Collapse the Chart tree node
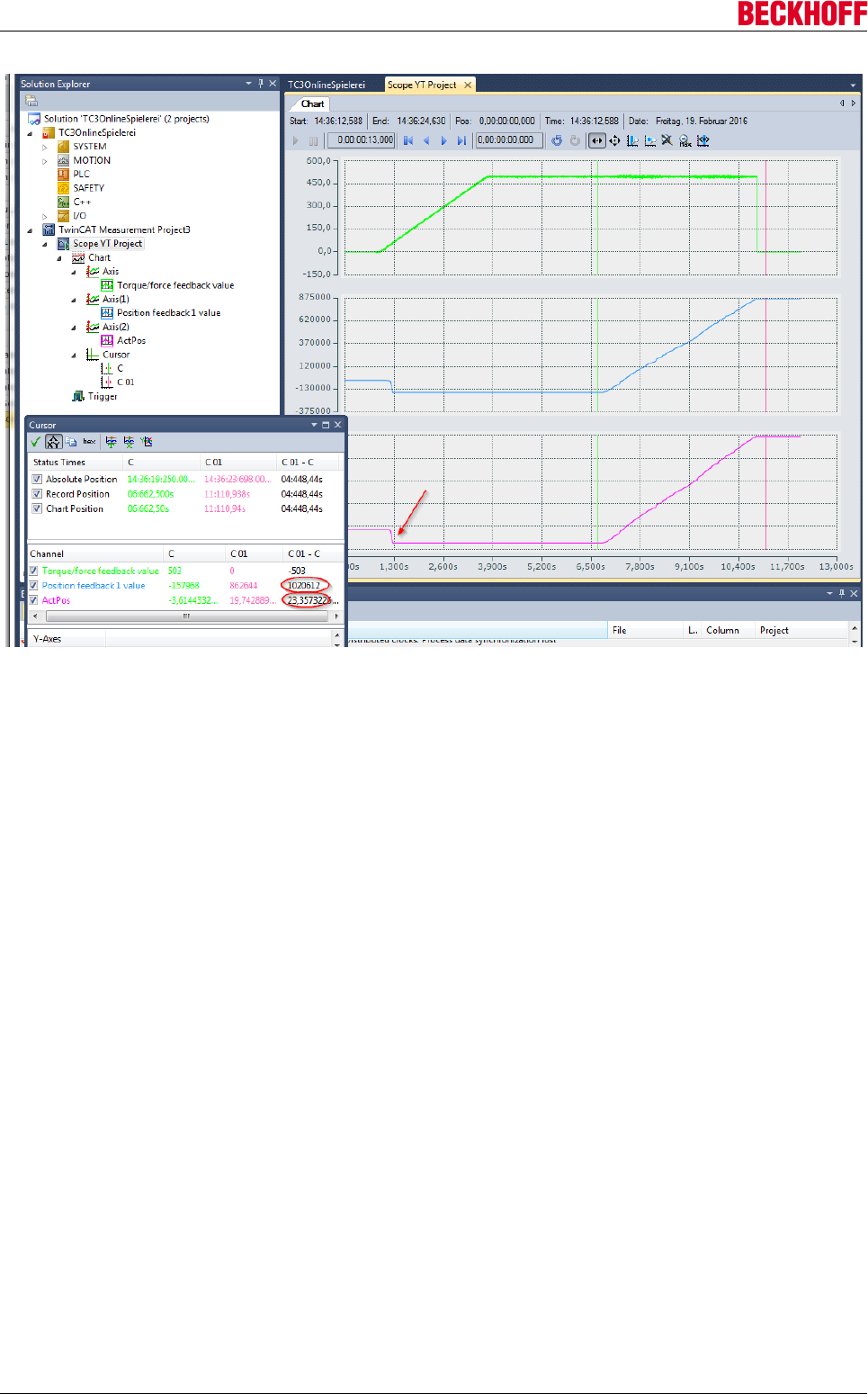This screenshot has height=1394, width=868. tap(59, 258)
